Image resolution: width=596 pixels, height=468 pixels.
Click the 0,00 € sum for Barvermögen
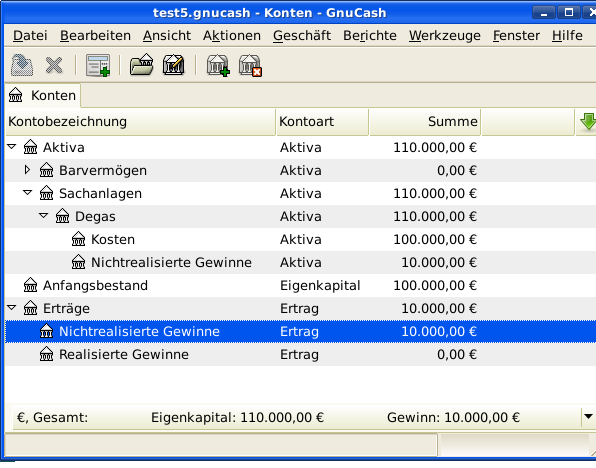pyautogui.click(x=457, y=171)
